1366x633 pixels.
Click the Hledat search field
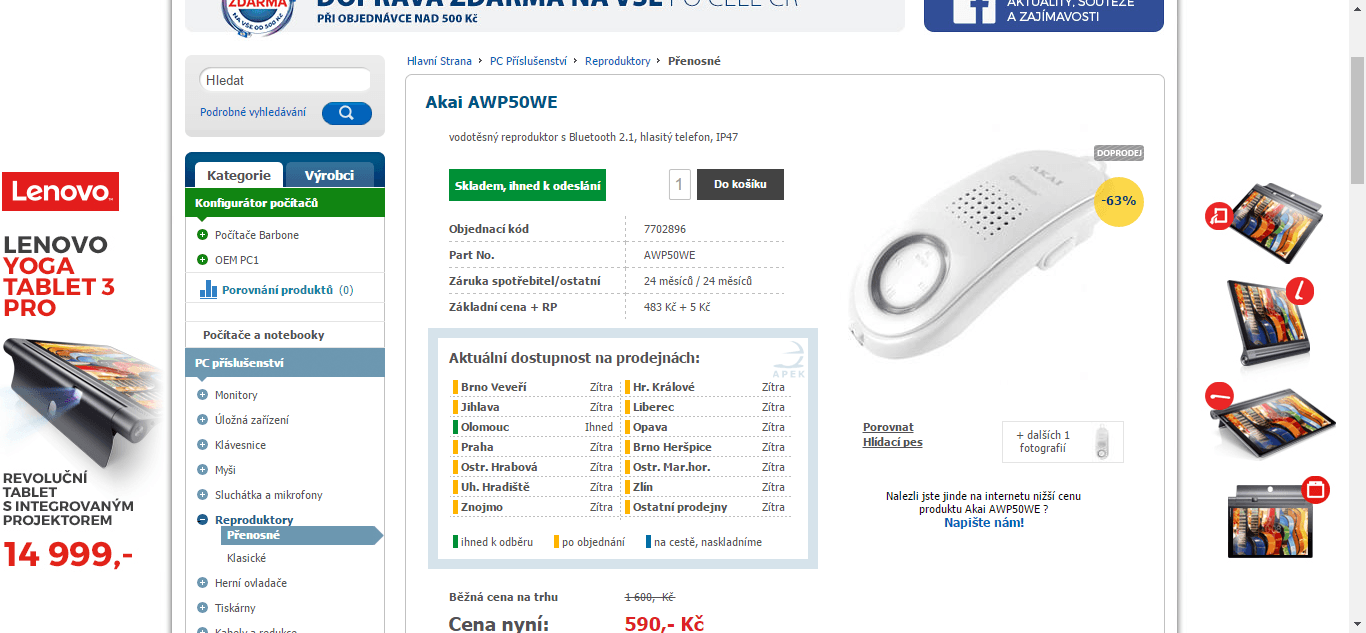tap(285, 80)
